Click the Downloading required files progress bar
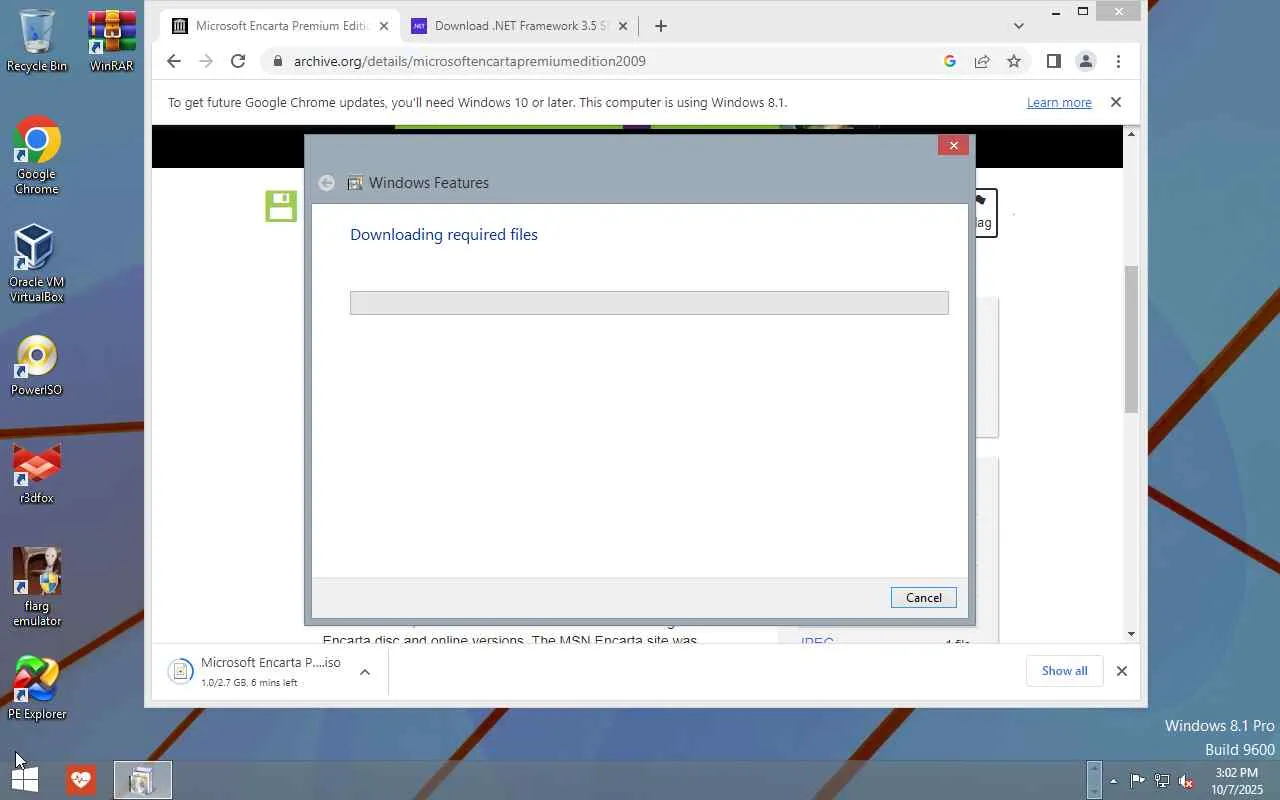Screen dimensions: 1280x800 pos(649,303)
